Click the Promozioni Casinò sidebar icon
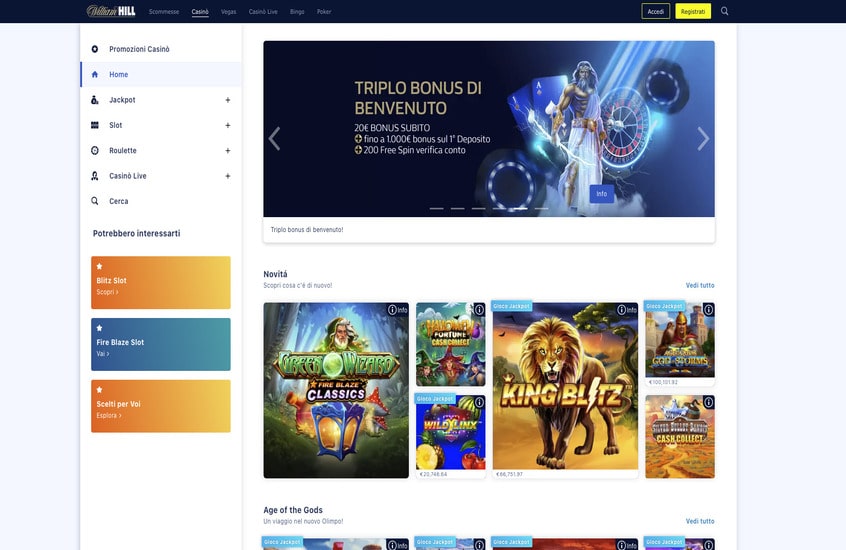This screenshot has height=550, width=846. [x=95, y=49]
